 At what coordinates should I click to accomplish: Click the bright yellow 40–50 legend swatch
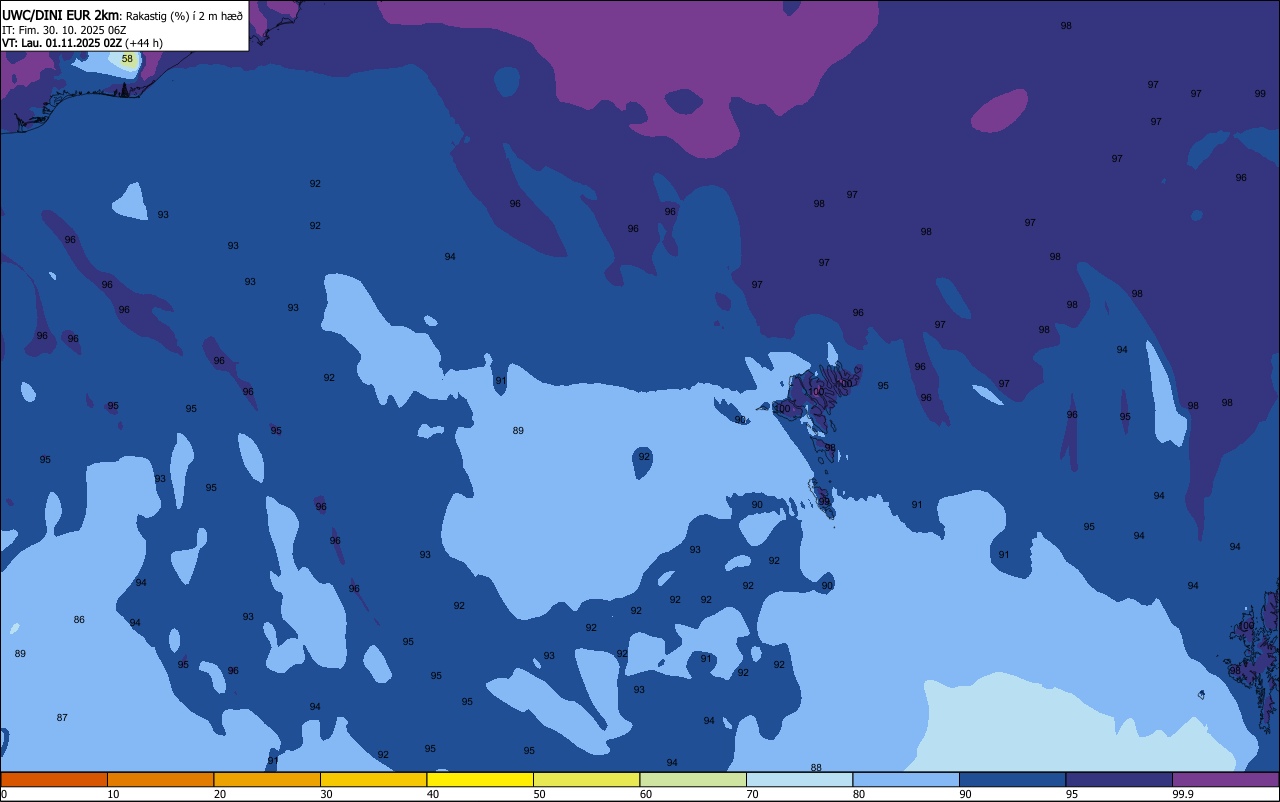[x=480, y=779]
